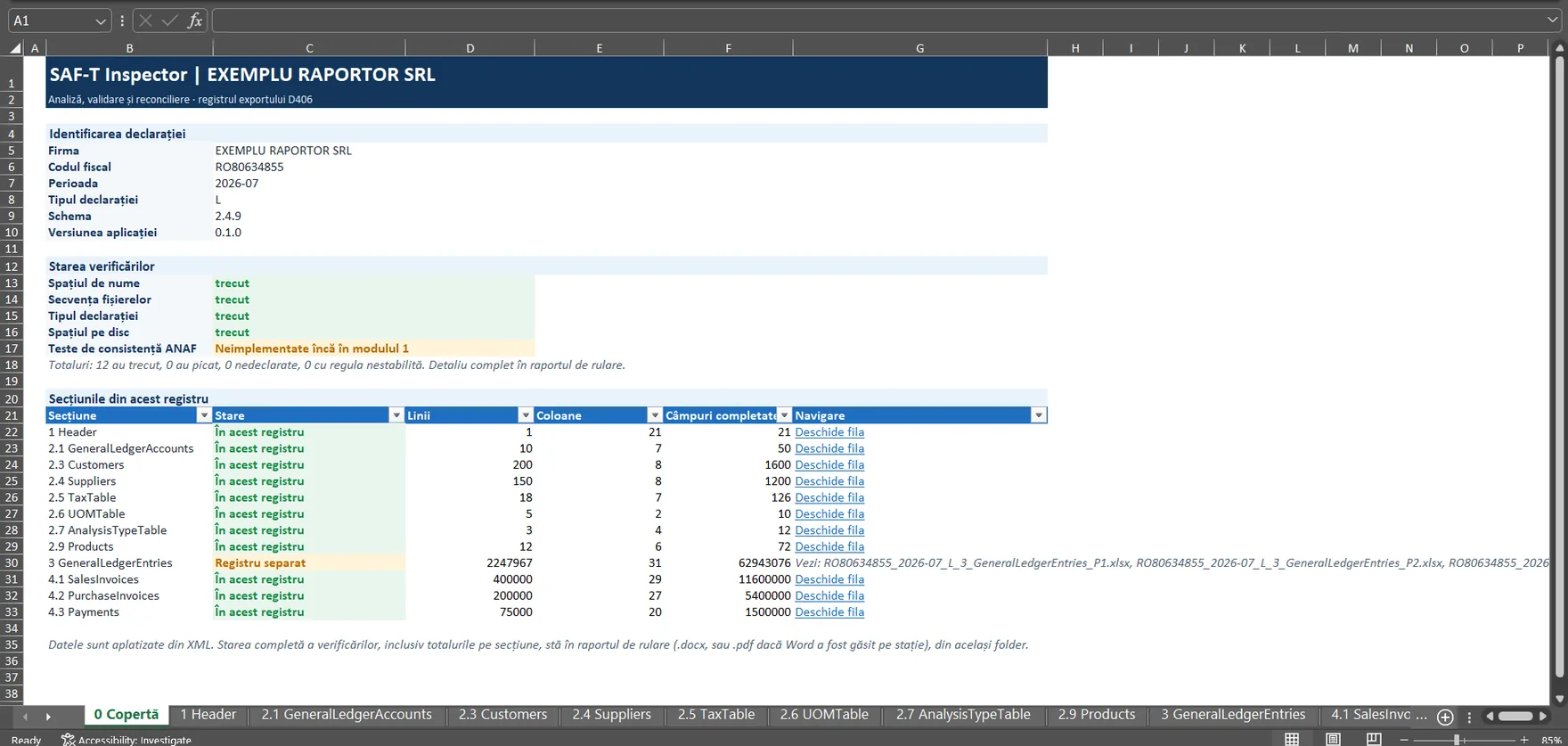Screen dimensions: 1568x746
Task: Open the Secțiune column filter dropdown
Action: pyautogui.click(x=204, y=415)
